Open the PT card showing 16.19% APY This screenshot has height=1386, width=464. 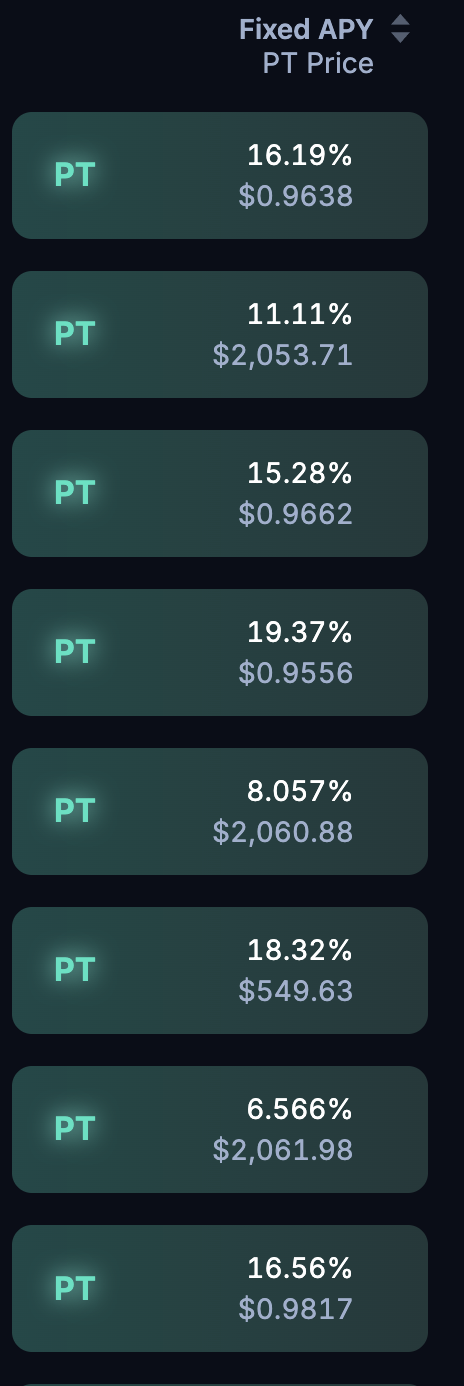[220, 175]
